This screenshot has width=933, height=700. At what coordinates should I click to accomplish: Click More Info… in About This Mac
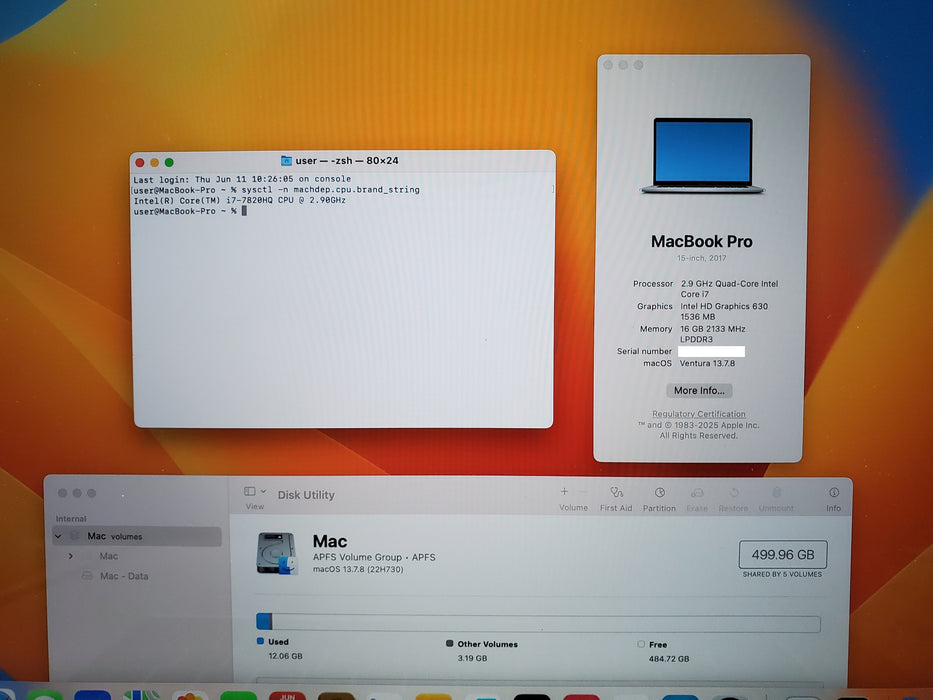coord(699,390)
